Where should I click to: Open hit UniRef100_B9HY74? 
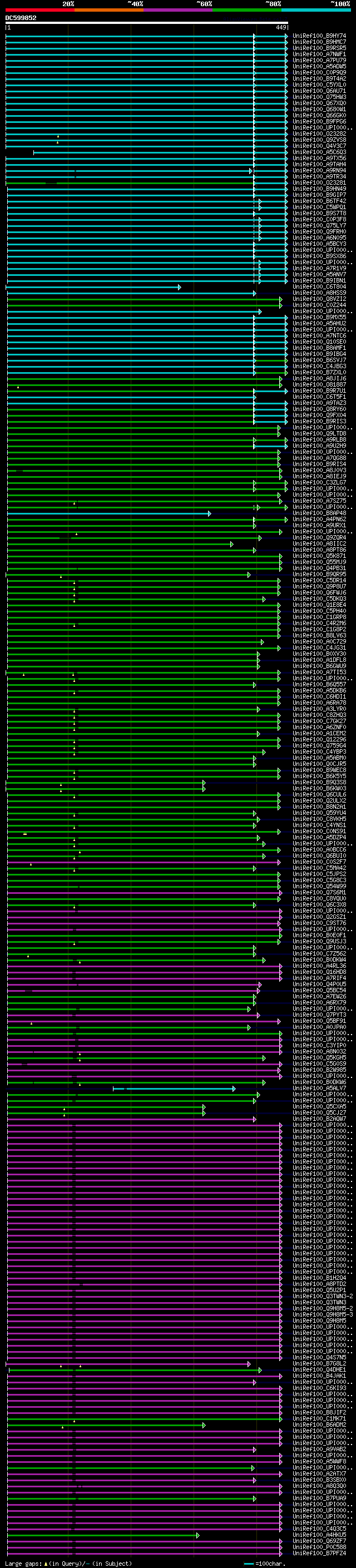click(319, 36)
